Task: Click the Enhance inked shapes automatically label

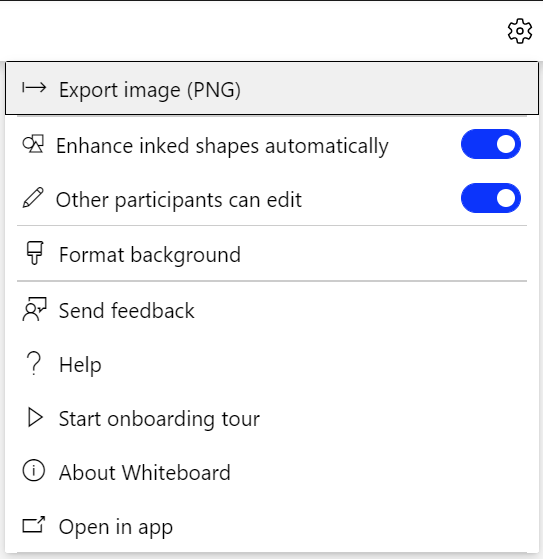Action: (x=222, y=146)
